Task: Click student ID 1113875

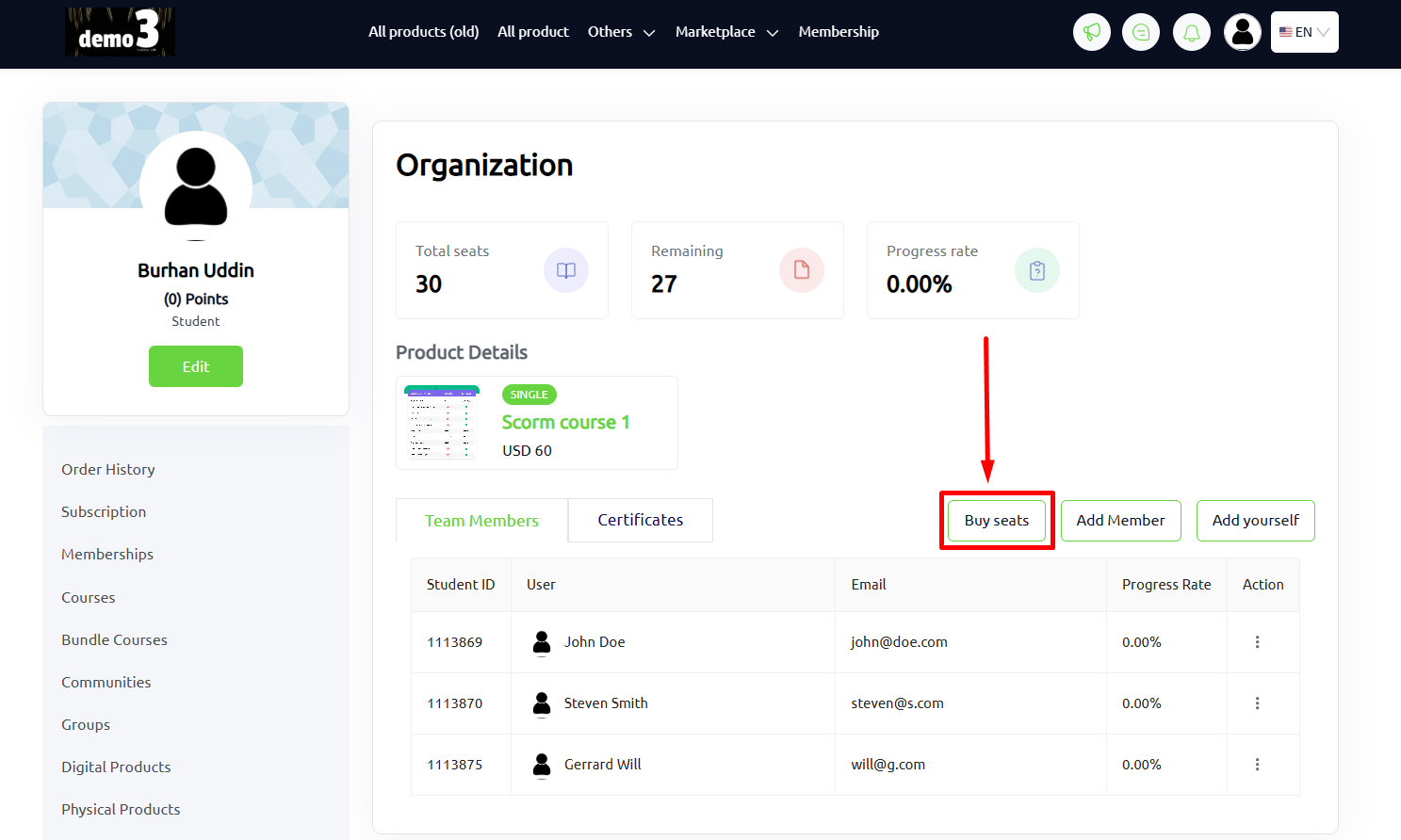Action: [x=455, y=765]
